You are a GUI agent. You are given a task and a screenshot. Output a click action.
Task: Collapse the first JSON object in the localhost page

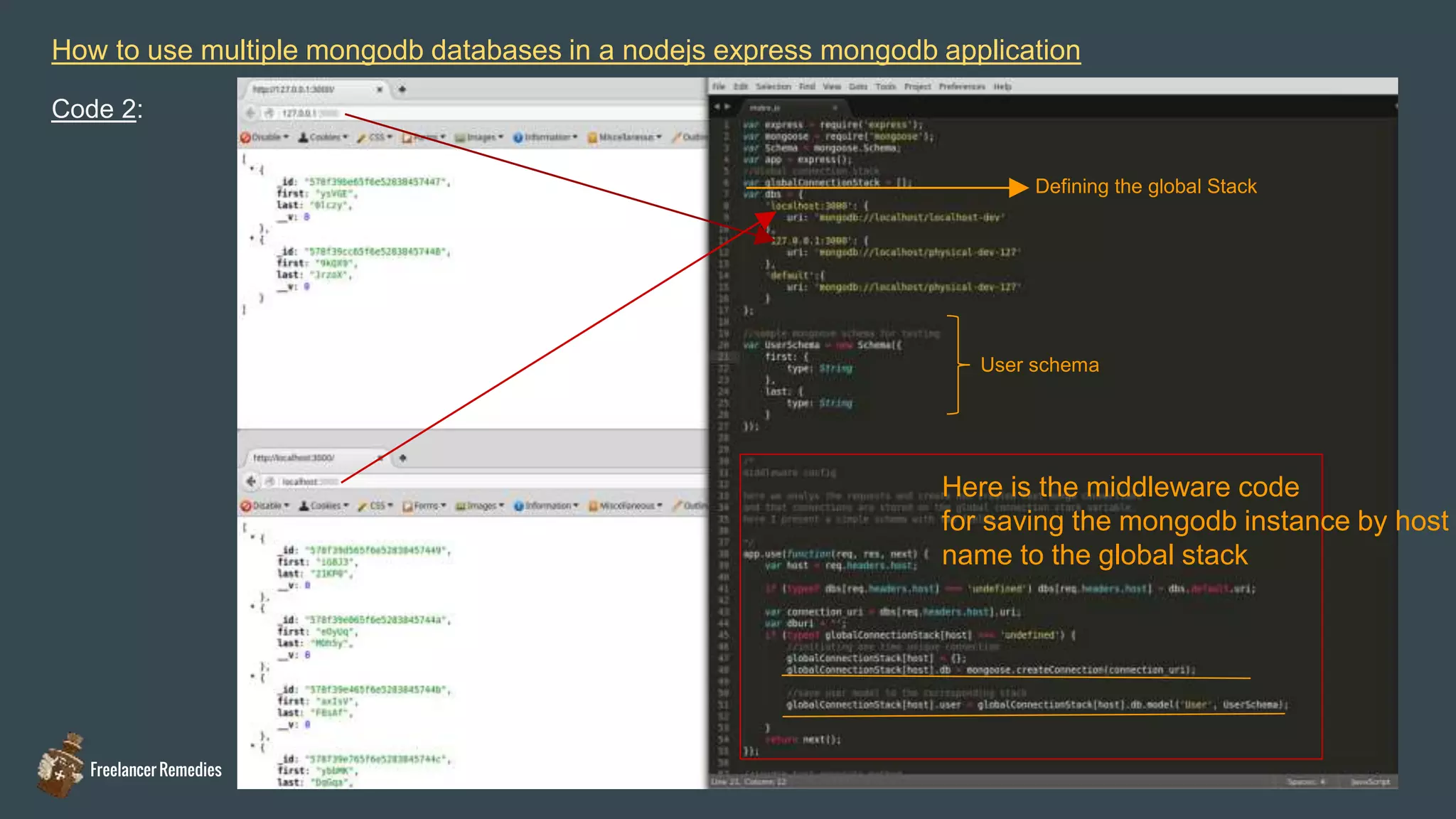[252, 537]
